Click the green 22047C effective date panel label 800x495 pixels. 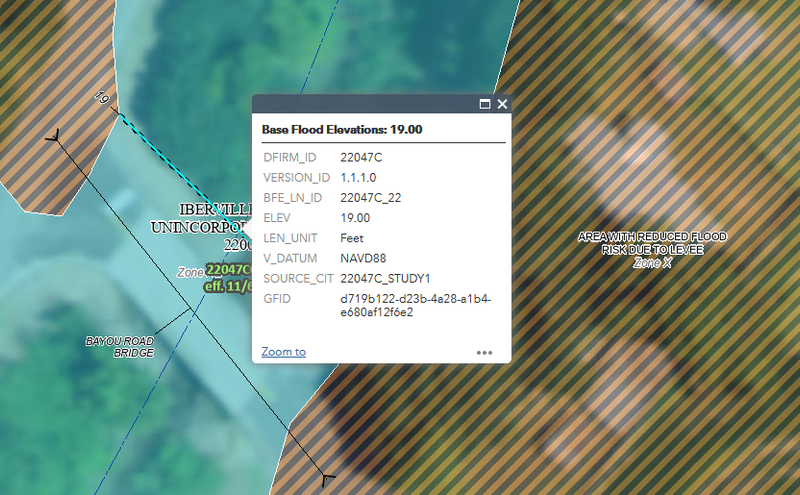(228, 278)
